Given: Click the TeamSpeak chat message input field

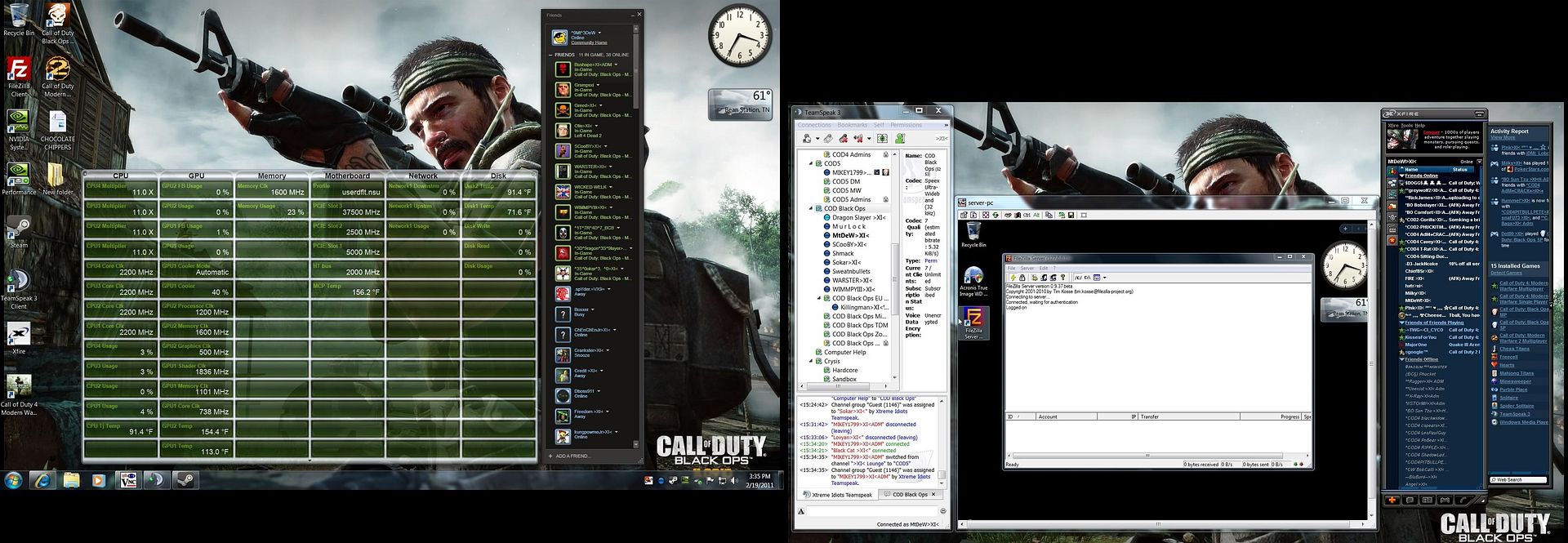Looking at the screenshot, I should pos(871,511).
